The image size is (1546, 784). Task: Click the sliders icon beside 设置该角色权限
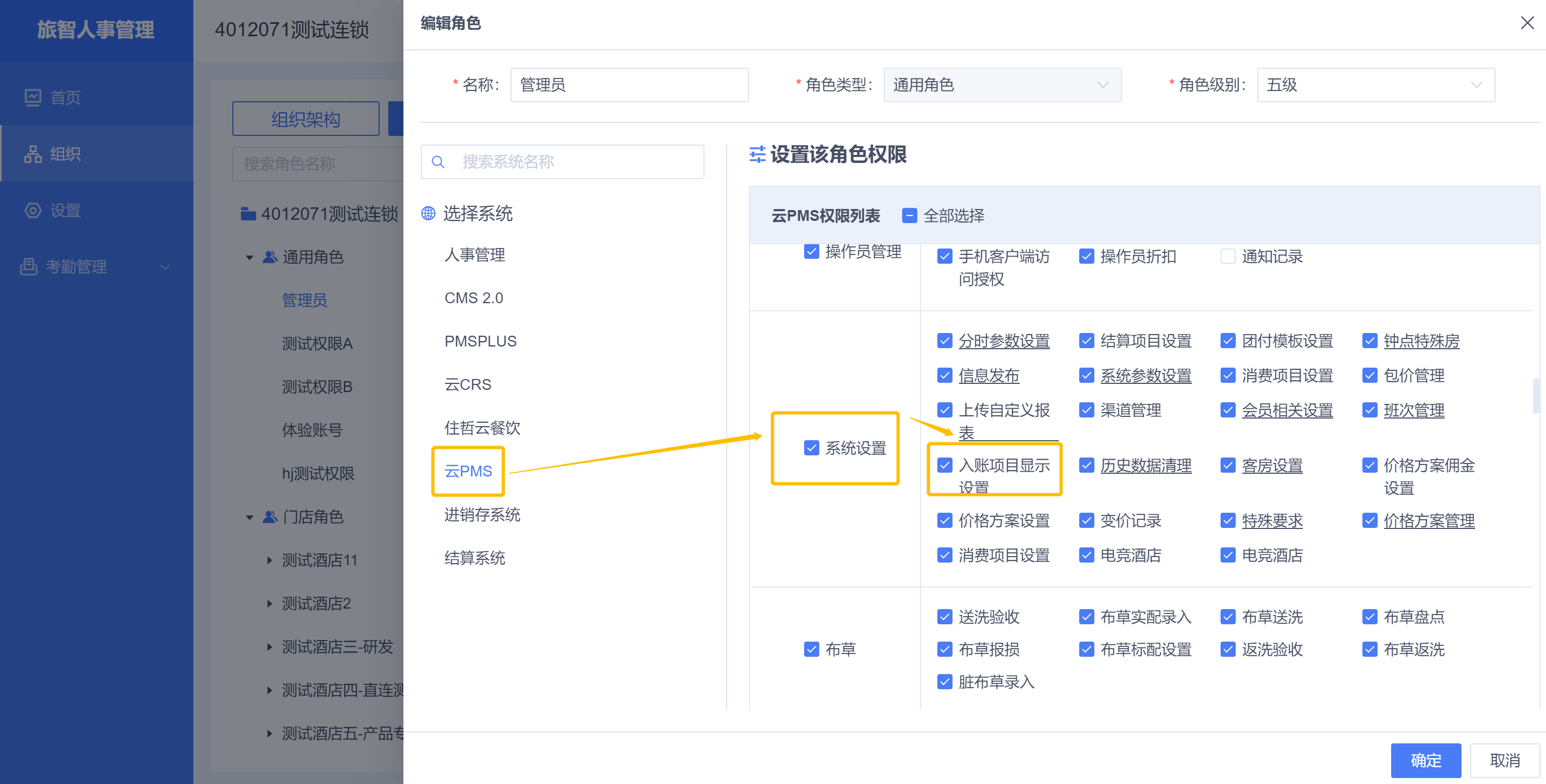coord(758,154)
